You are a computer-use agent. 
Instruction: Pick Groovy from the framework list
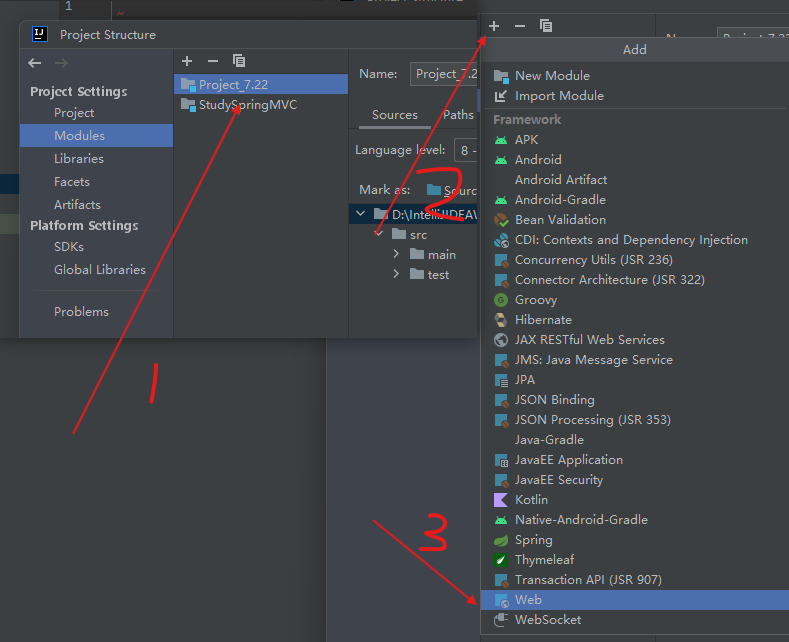(x=536, y=300)
